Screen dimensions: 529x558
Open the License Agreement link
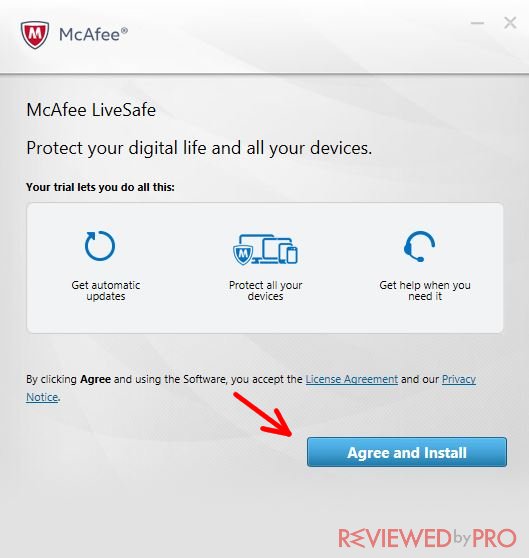tap(351, 379)
